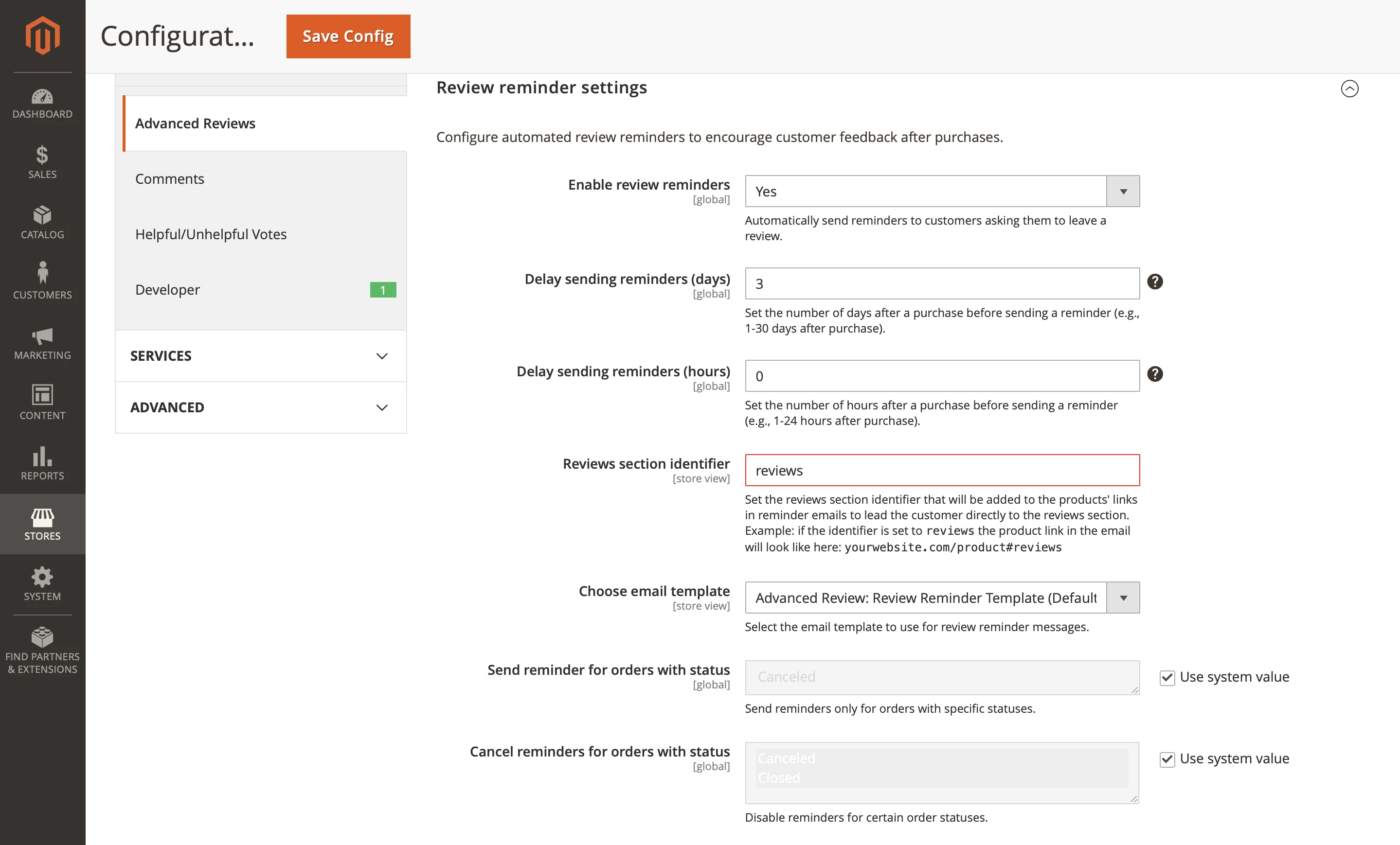Image resolution: width=1400 pixels, height=845 pixels.
Task: Uncheck Use system value for order status reminders
Action: (x=1167, y=677)
